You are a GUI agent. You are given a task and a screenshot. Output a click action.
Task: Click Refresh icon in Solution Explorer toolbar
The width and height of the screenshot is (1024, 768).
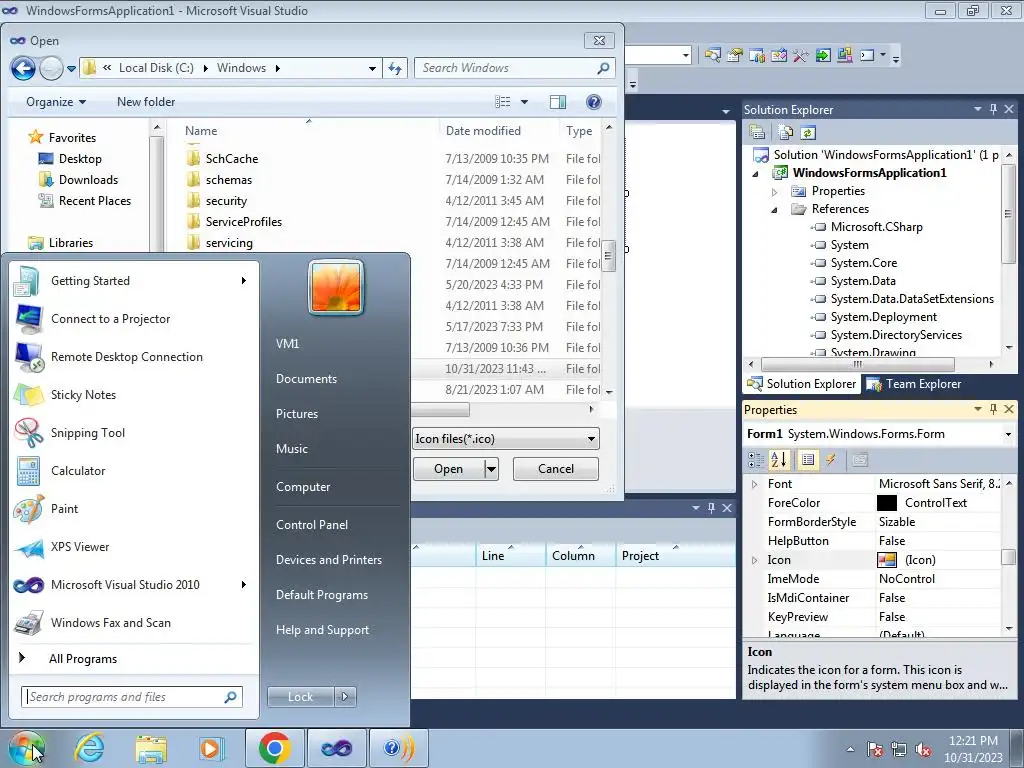[x=808, y=133]
